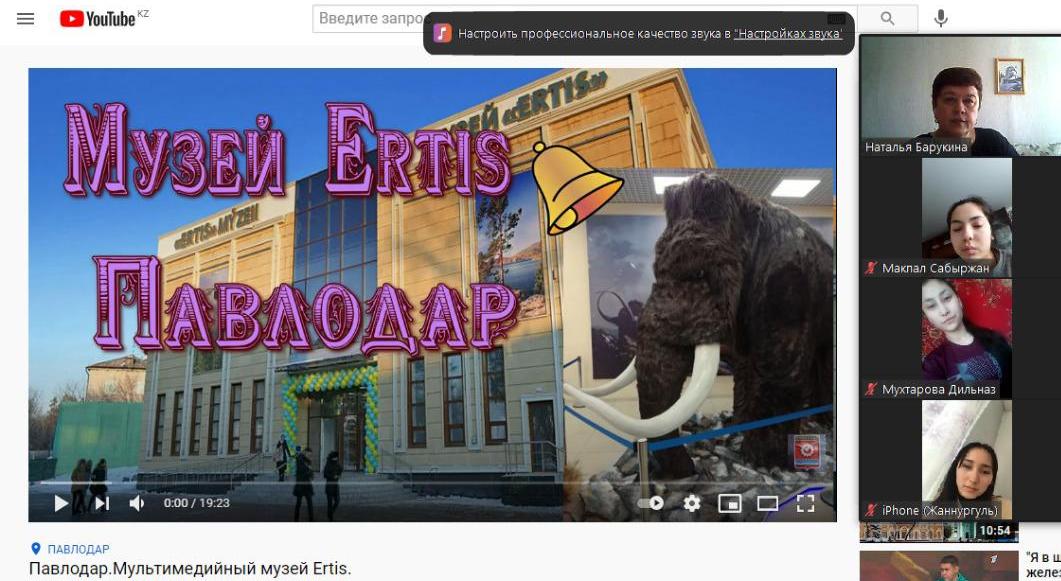This screenshot has height=581, width=1061.
Task: Click muted mic icon beside Макпал Сабыржан
Action: tap(871, 268)
